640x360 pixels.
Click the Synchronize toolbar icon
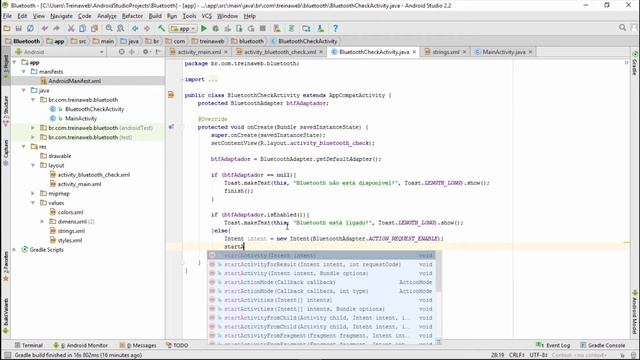30,29
